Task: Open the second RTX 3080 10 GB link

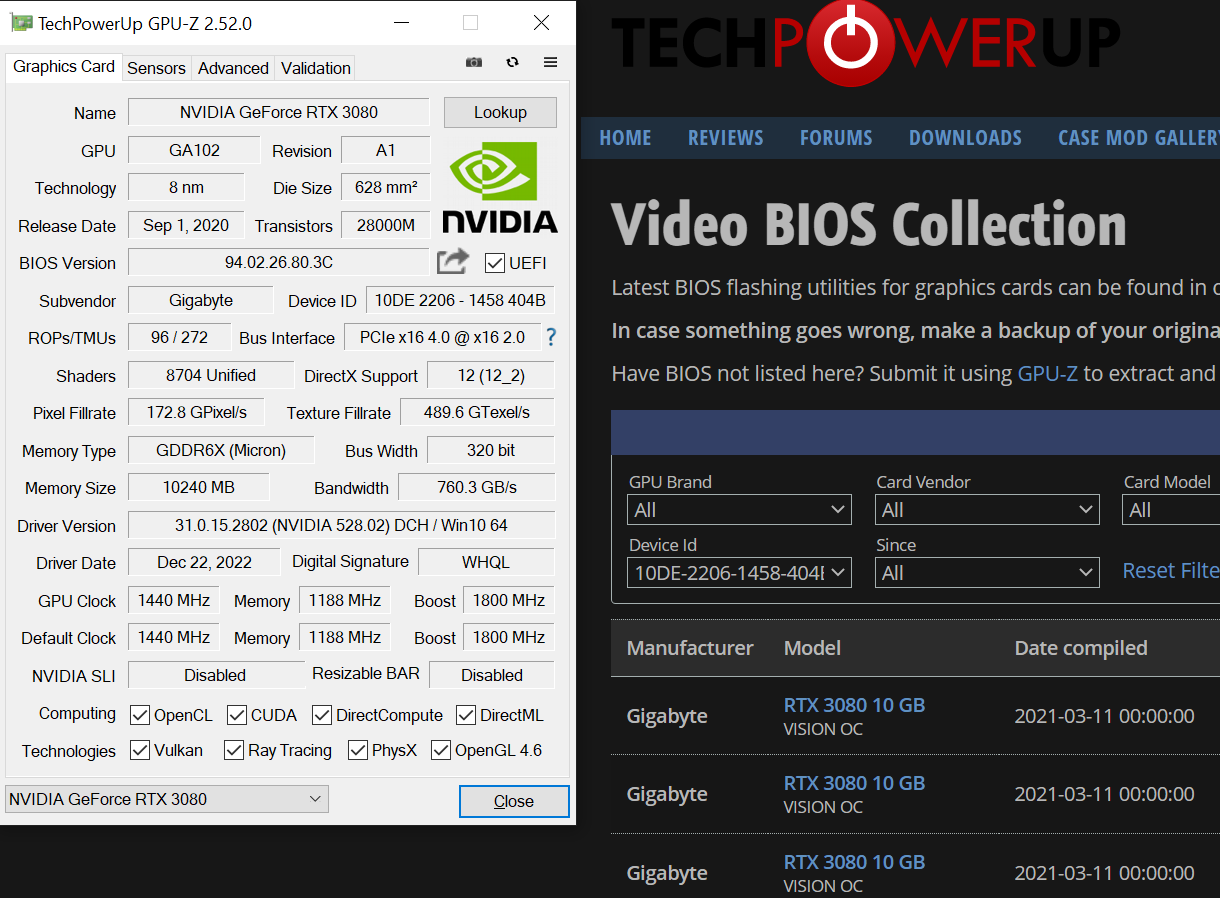Action: 854,783
